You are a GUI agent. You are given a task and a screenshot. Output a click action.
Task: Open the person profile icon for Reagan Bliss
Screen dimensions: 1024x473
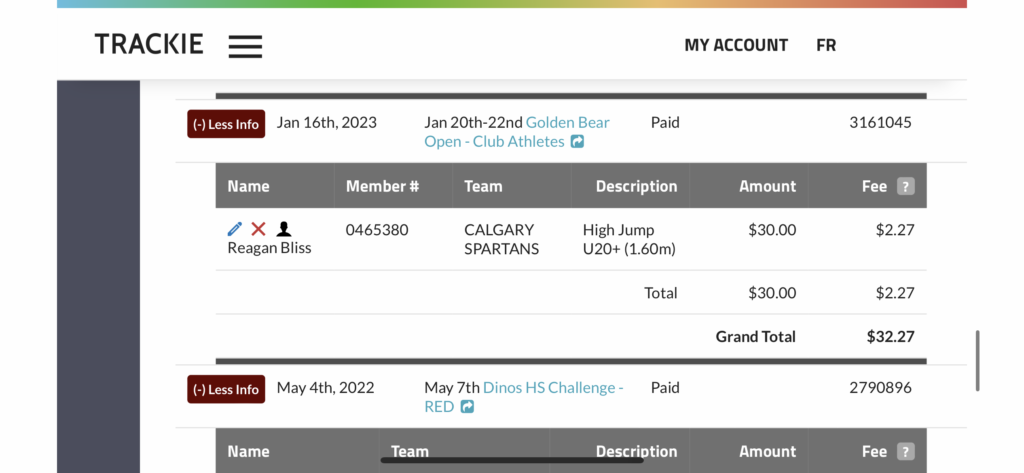283,229
